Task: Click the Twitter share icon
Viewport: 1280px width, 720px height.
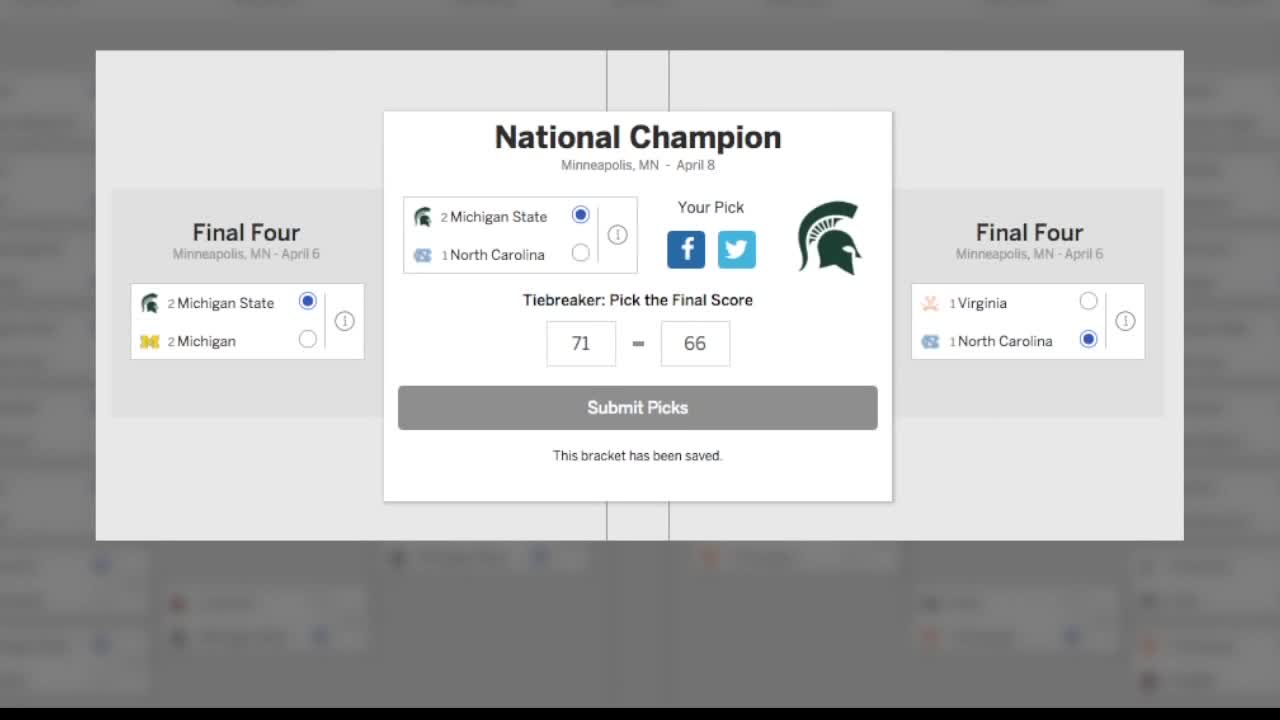Action: (x=737, y=250)
